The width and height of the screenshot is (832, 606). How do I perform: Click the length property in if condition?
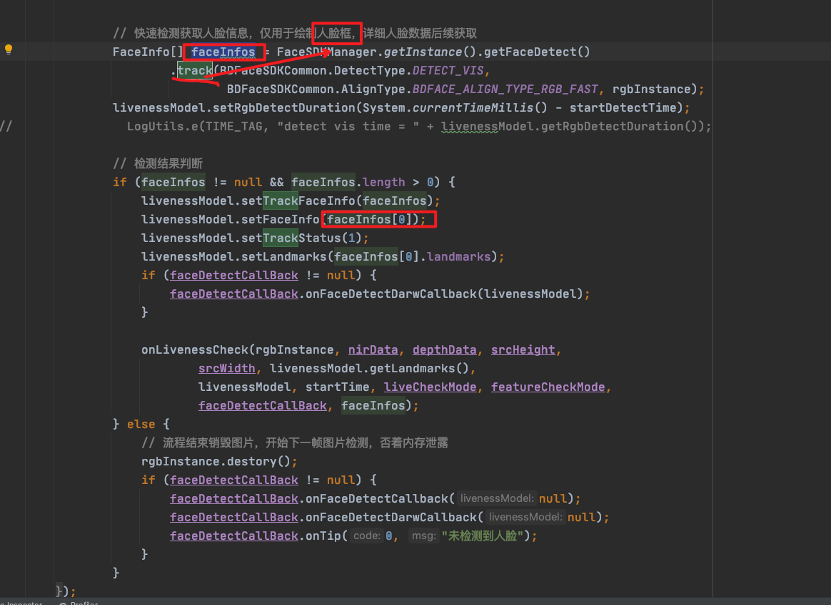click(384, 182)
